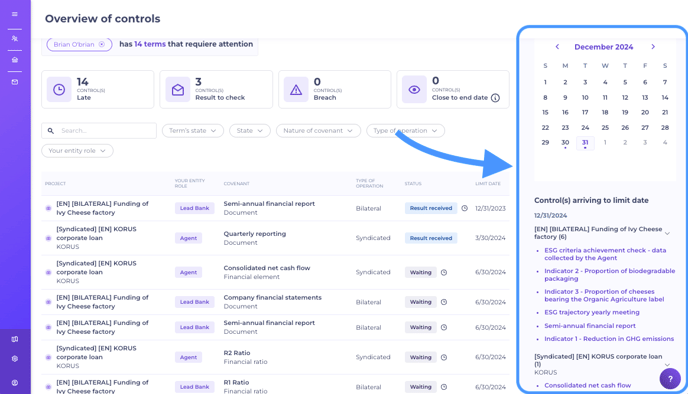
Task: Click the December 2024 month title
Action: [x=603, y=47]
